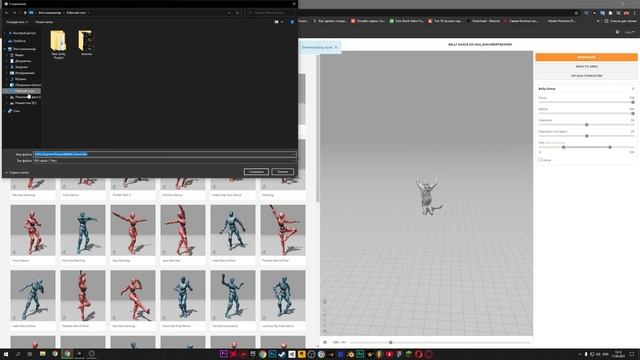640x360 pixels.
Task: Adjust the Overdrive slider handle
Action: (x=587, y=124)
